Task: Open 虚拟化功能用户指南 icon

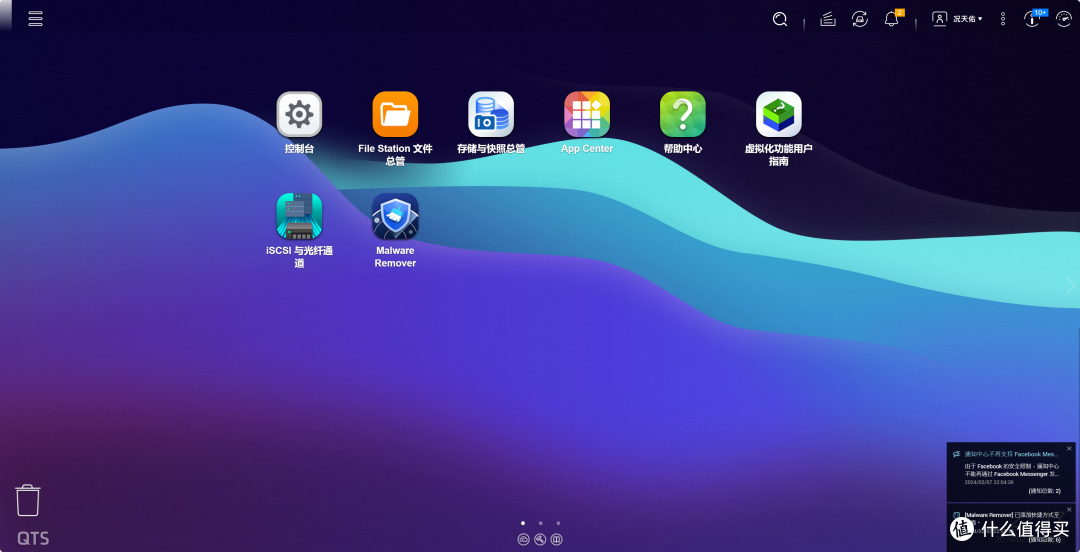Action: (778, 114)
